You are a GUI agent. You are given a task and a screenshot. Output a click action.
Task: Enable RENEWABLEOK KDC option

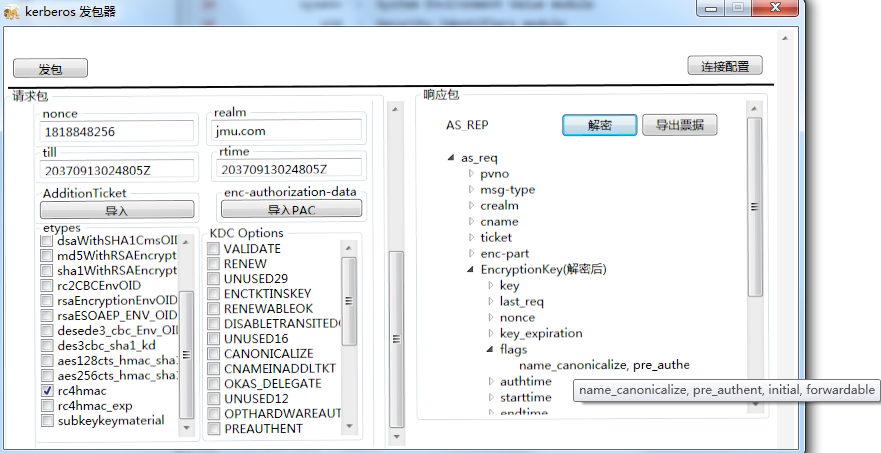[214, 309]
